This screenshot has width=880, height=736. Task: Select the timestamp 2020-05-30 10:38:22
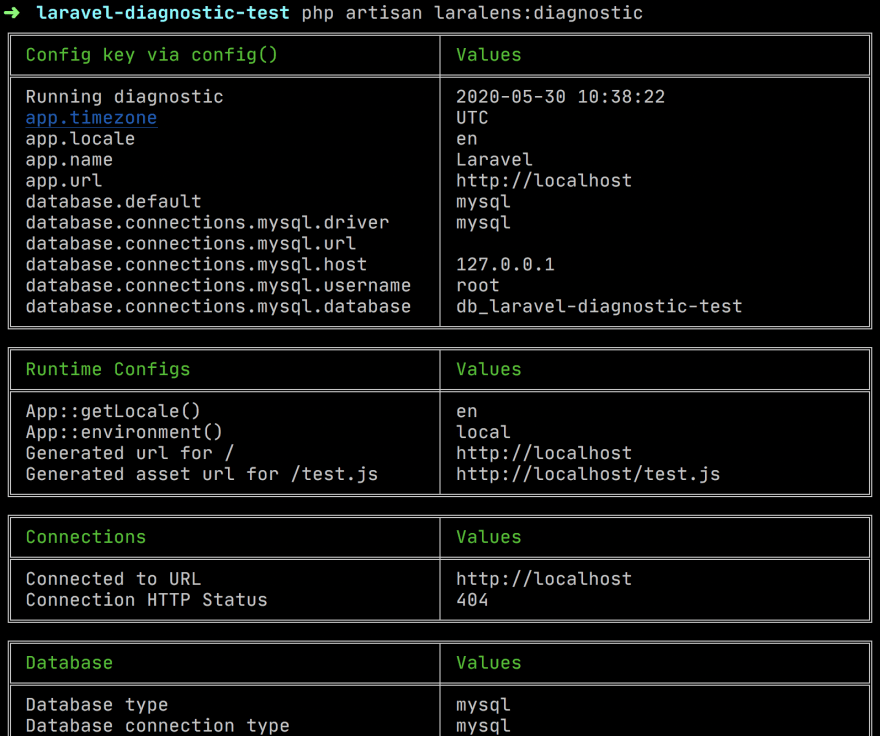560,97
